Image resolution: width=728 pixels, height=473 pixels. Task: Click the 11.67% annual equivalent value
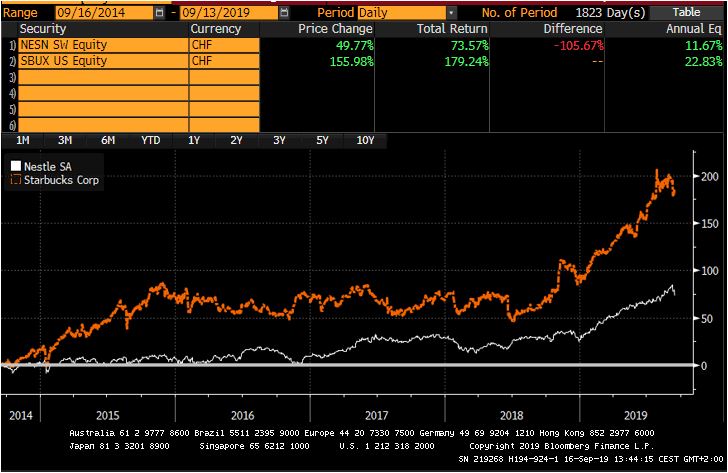(704, 45)
